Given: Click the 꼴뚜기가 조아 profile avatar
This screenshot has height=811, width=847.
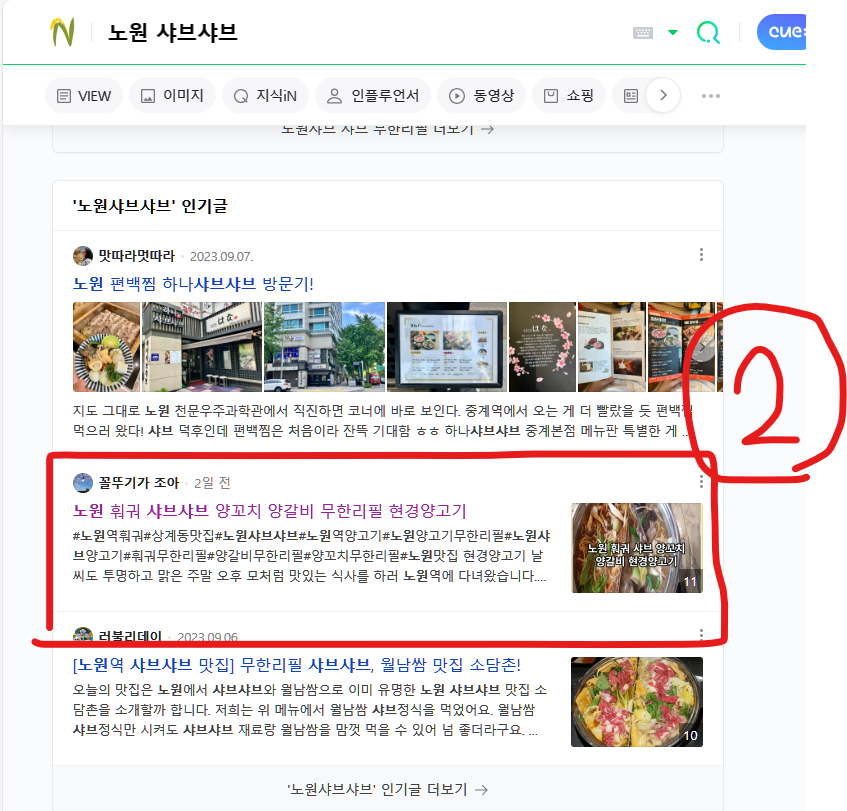Looking at the screenshot, I should [83, 482].
